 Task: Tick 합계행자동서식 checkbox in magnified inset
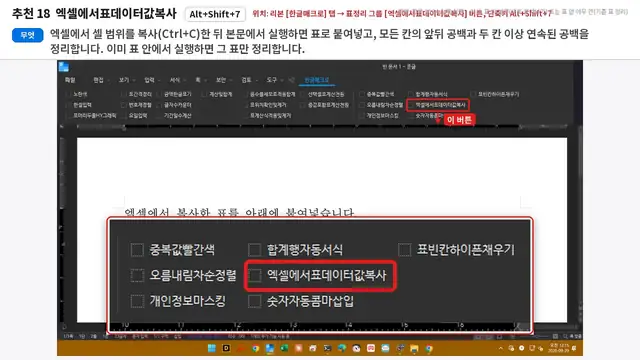point(255,250)
